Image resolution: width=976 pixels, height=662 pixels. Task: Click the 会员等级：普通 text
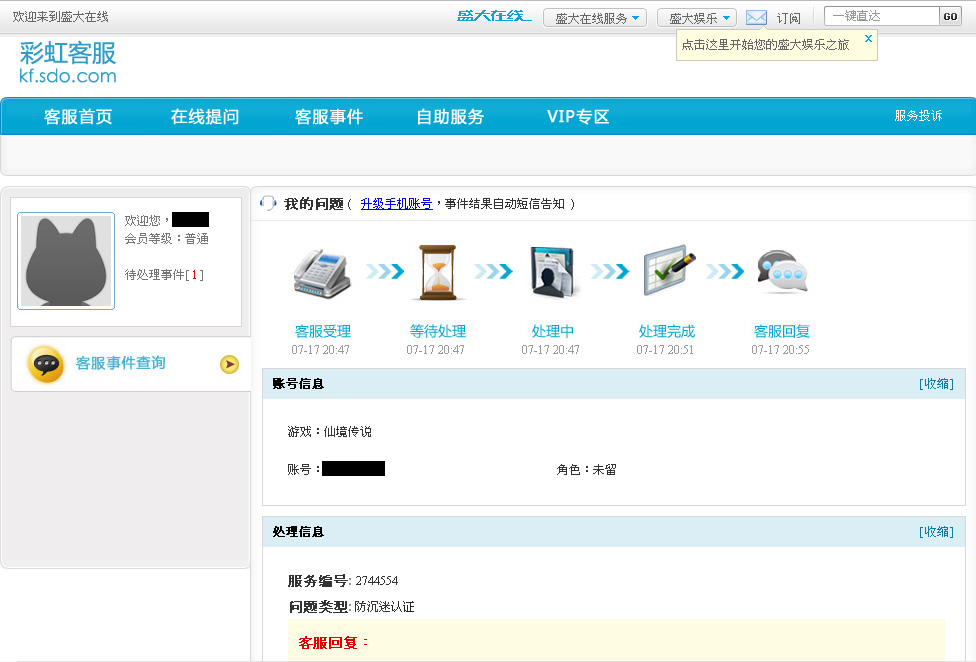click(166, 238)
